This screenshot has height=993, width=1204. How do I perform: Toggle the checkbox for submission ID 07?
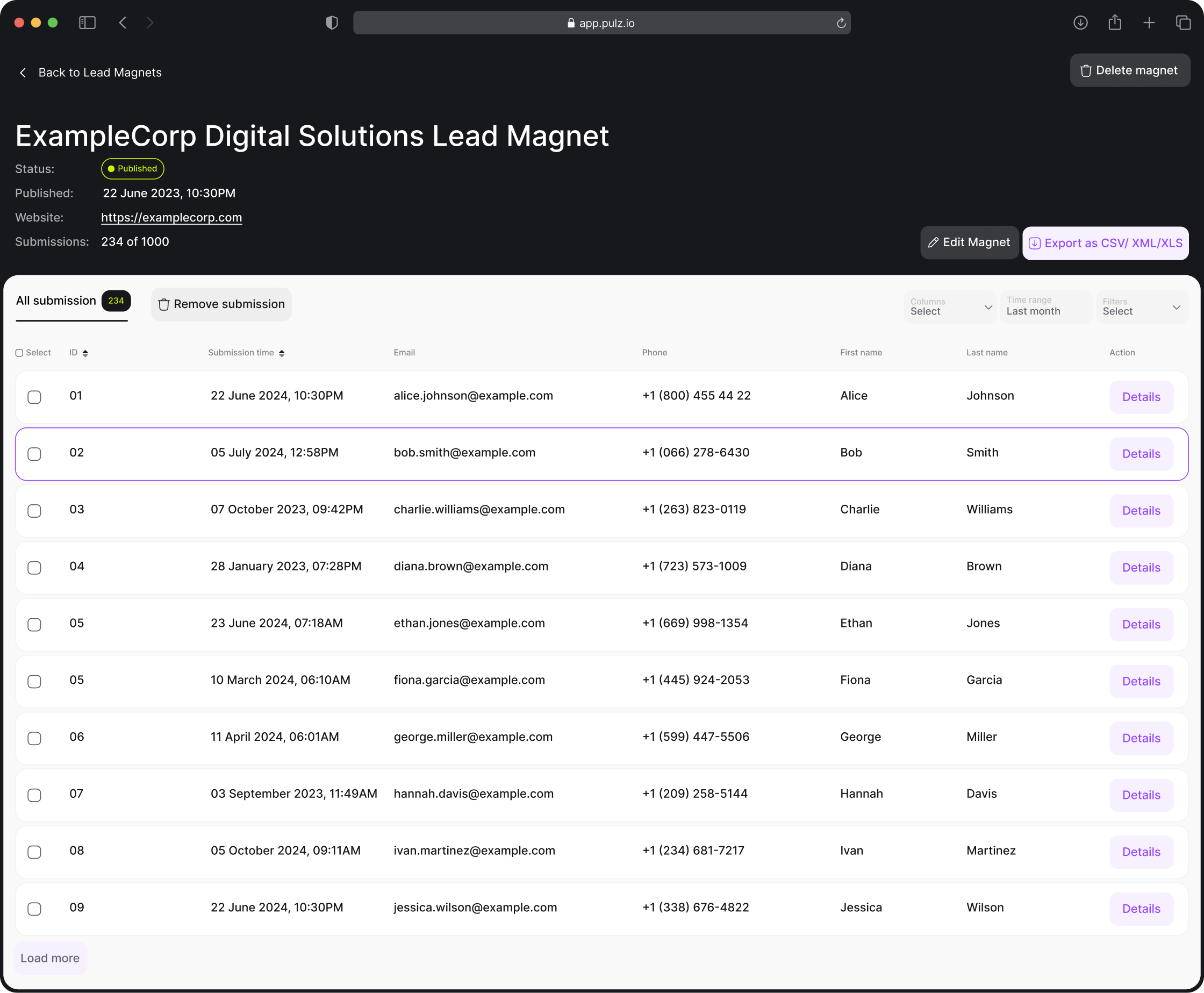34,794
